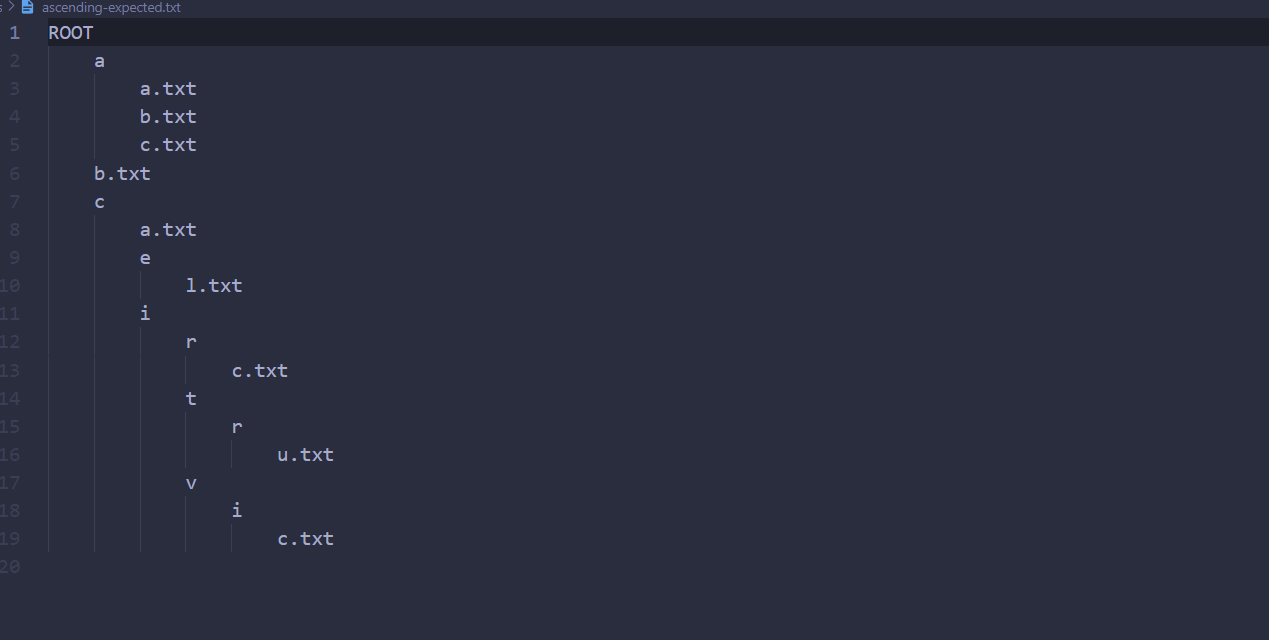
Task: Click the letter t on line 14
Action: click(191, 399)
